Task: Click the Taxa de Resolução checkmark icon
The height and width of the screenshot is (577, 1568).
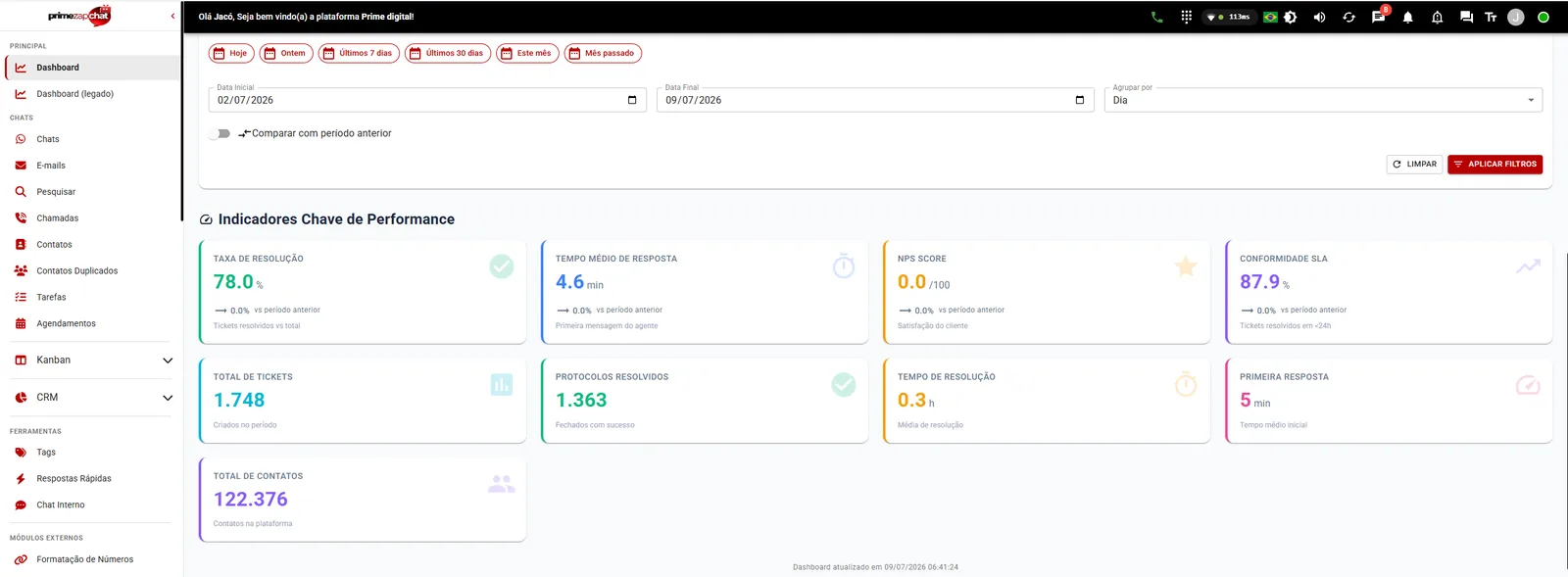Action: click(x=502, y=265)
